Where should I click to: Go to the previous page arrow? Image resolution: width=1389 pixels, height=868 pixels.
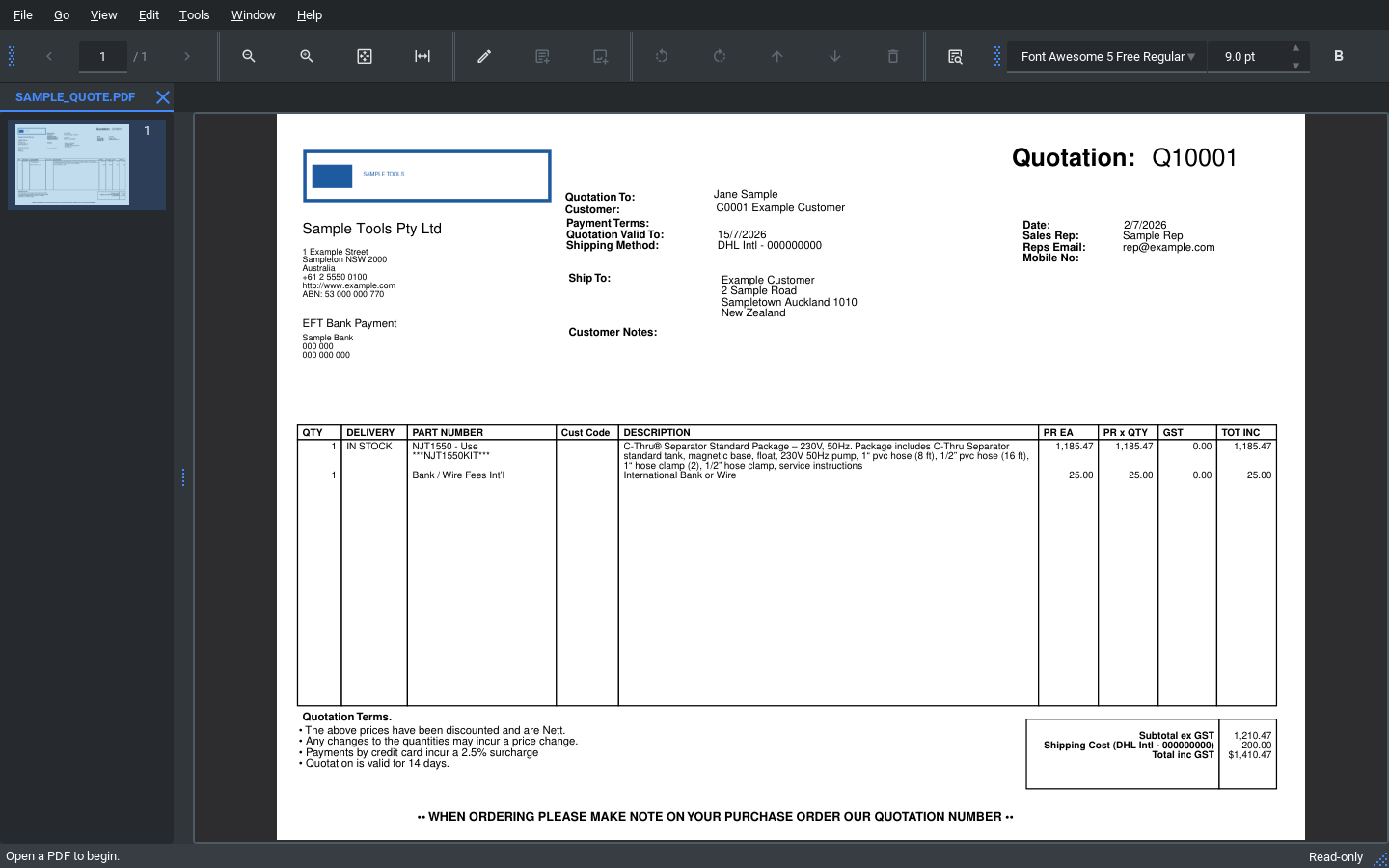click(x=49, y=56)
